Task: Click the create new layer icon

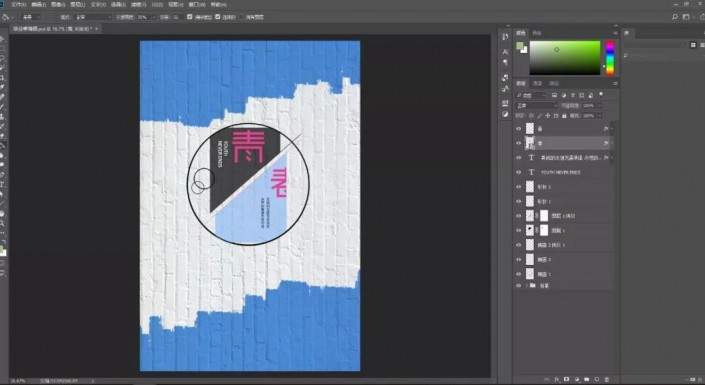Action: click(x=597, y=380)
